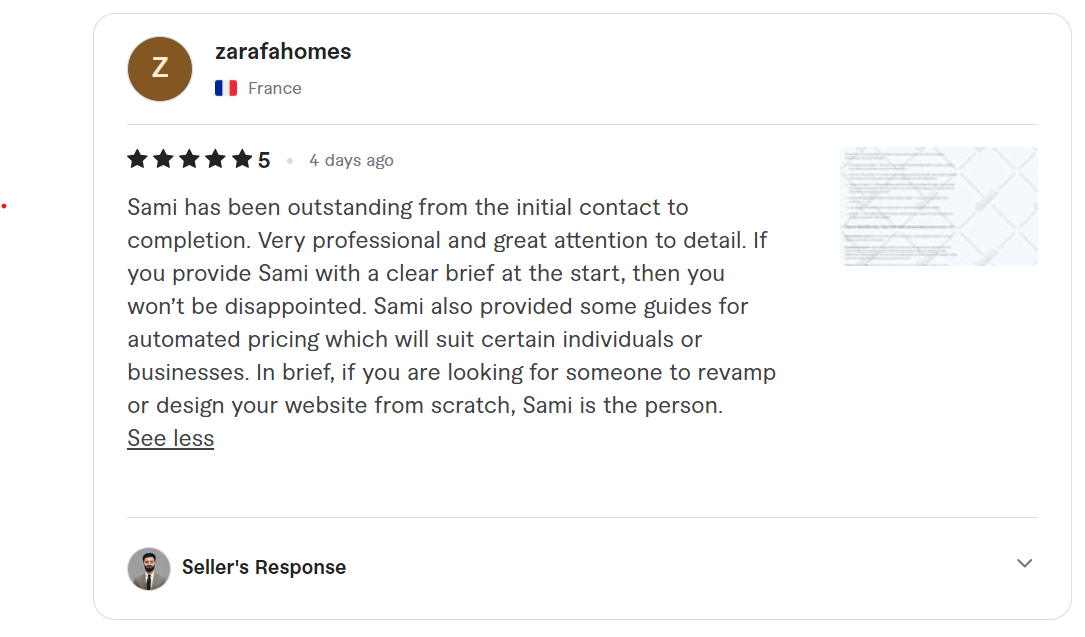Open the zarafahomes reviewer profile name

pos(283,52)
